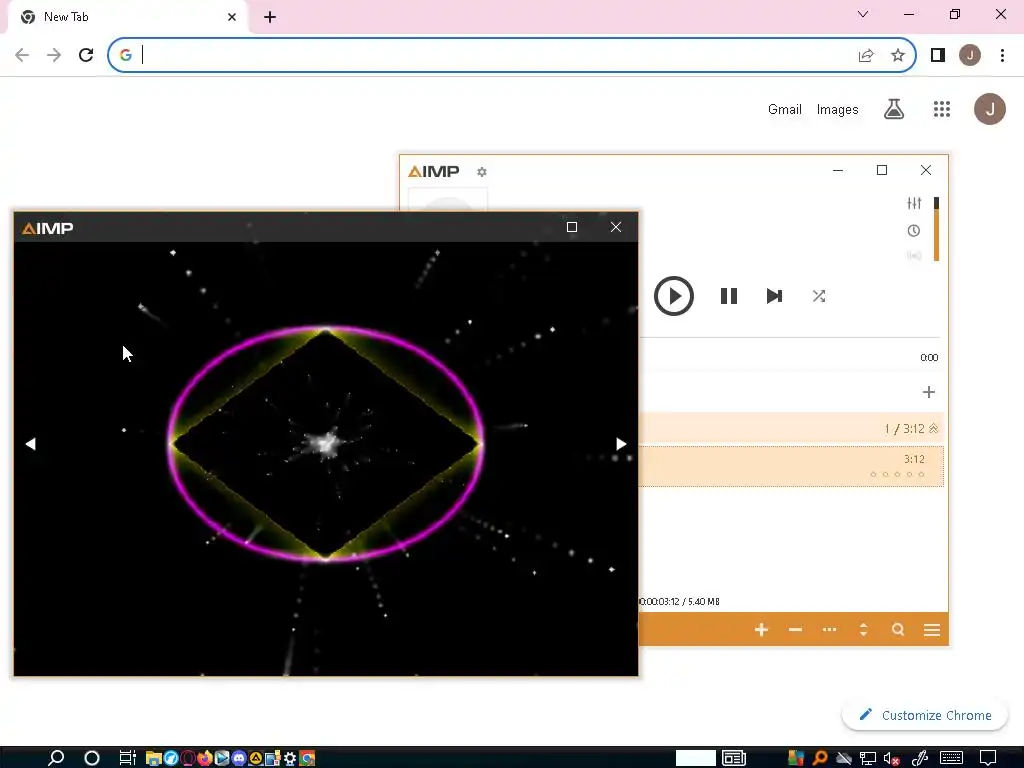Click the new playlist plus icon

929,392
